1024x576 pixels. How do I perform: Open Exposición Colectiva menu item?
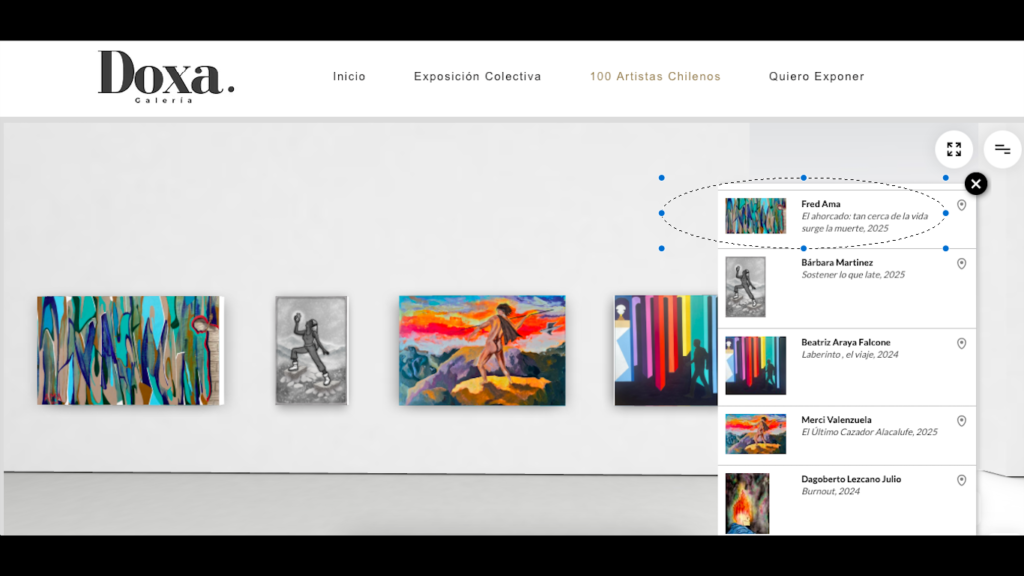pyautogui.click(x=477, y=76)
